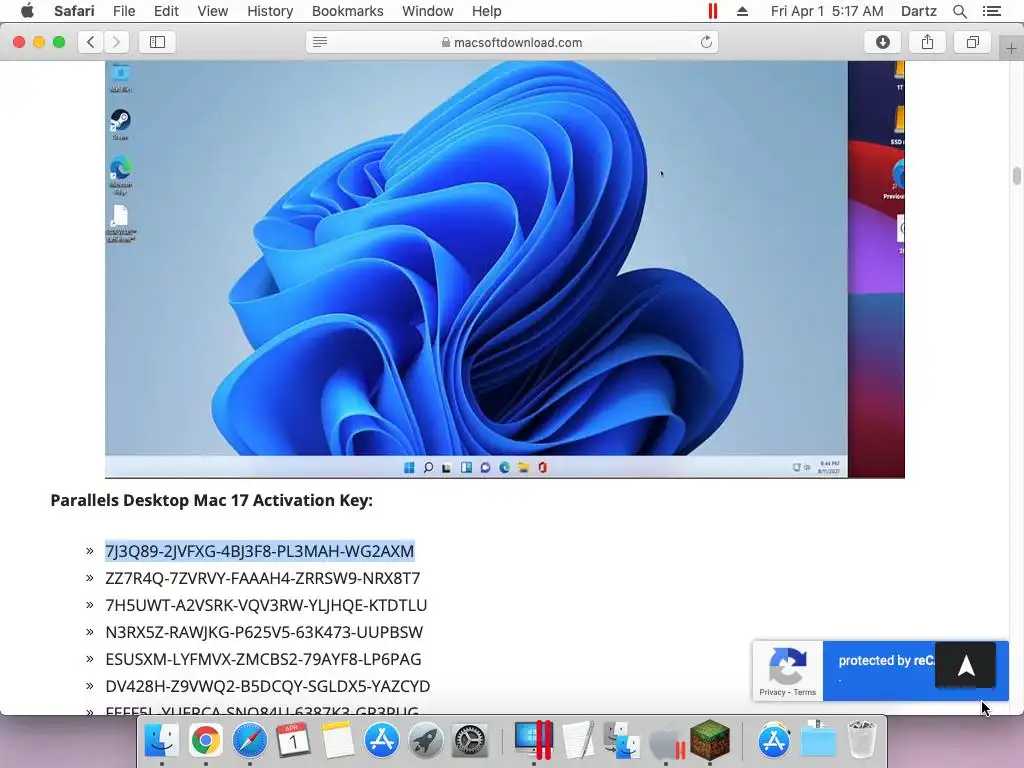Click the eject icon in menu bar
Screen dimensions: 1024x768
click(742, 11)
